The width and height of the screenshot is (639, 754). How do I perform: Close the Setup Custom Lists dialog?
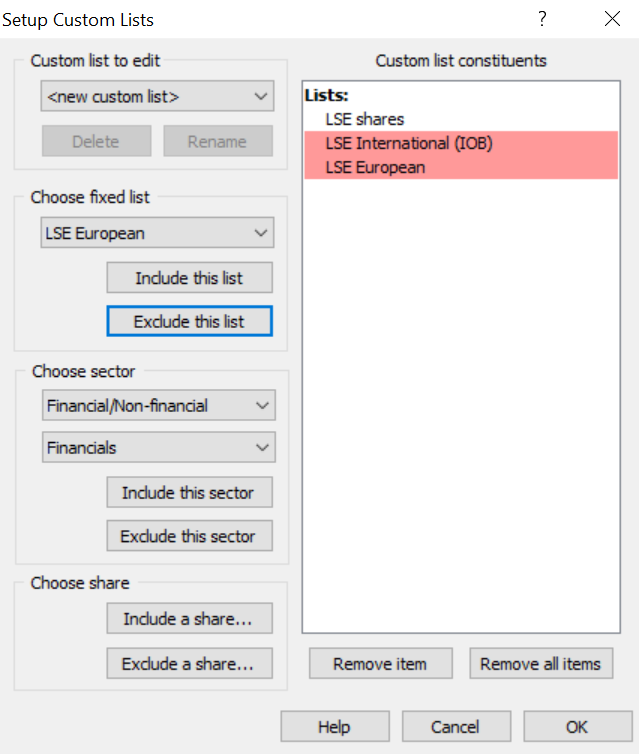pyautogui.click(x=612, y=19)
